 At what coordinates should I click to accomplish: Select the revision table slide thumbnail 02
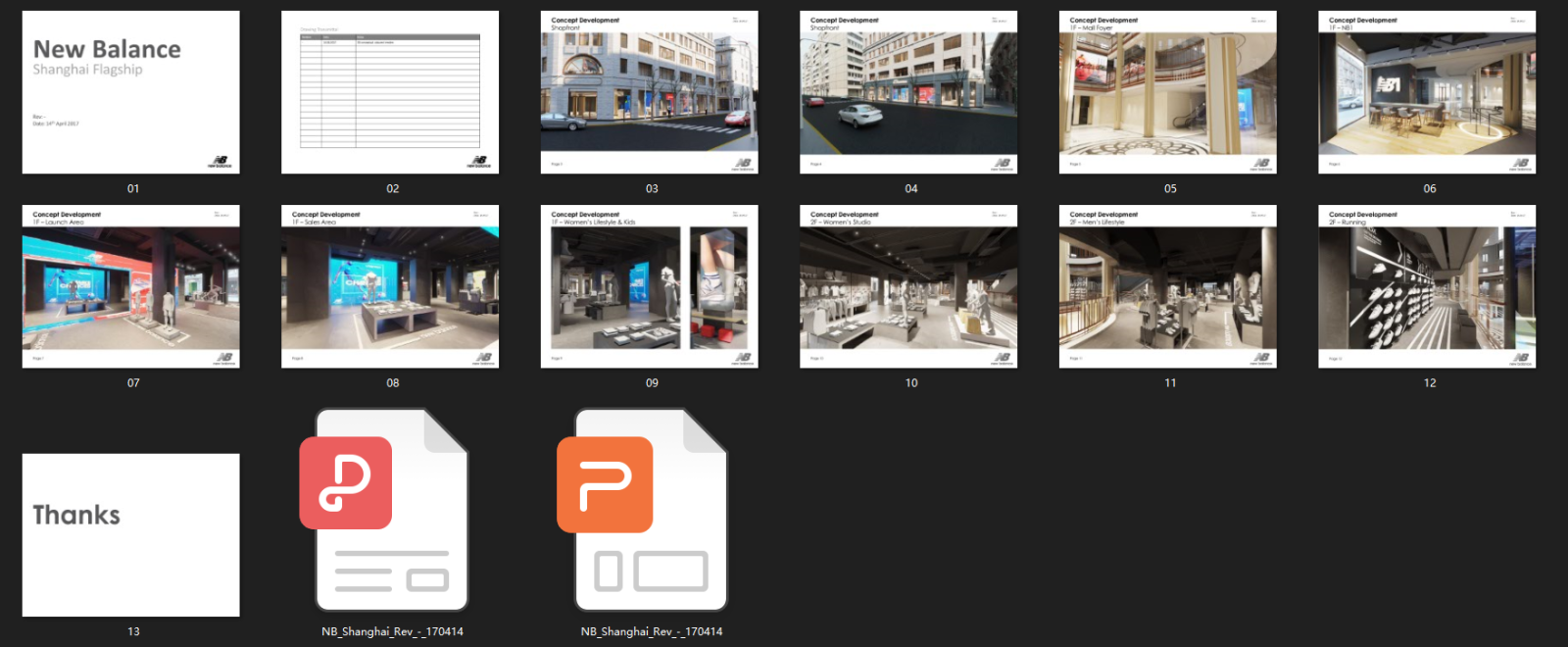point(390,92)
